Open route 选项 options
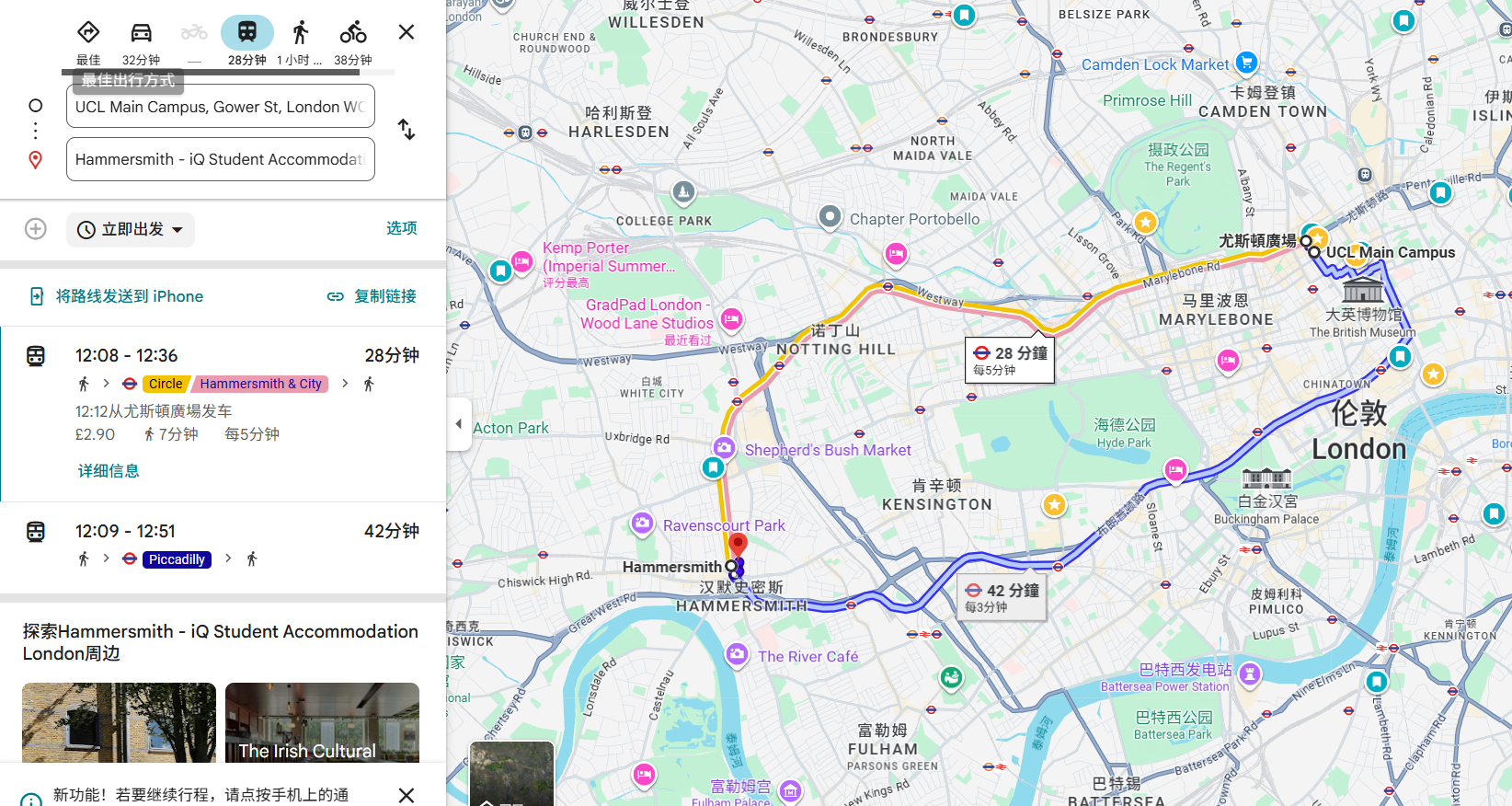 402,228
